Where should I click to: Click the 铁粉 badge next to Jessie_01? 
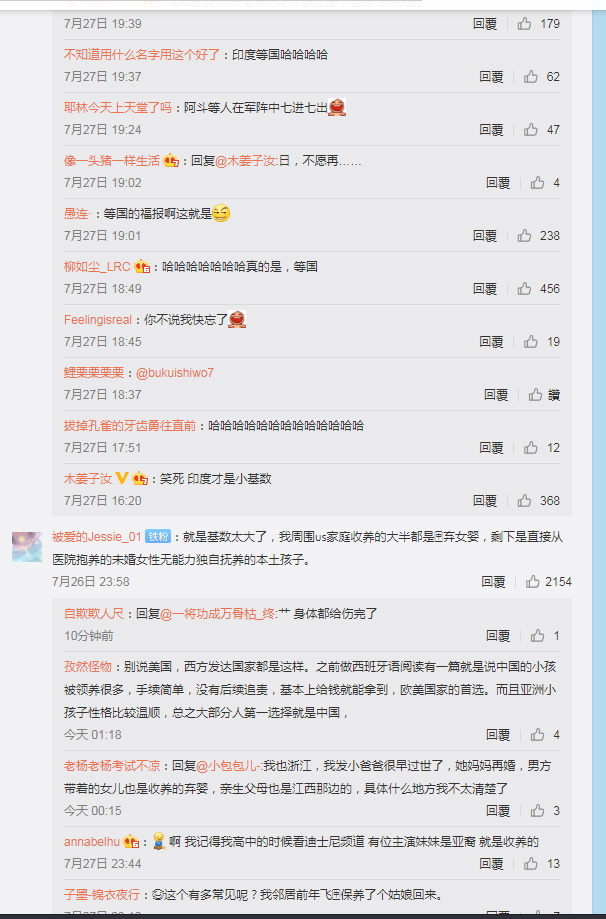[158, 536]
